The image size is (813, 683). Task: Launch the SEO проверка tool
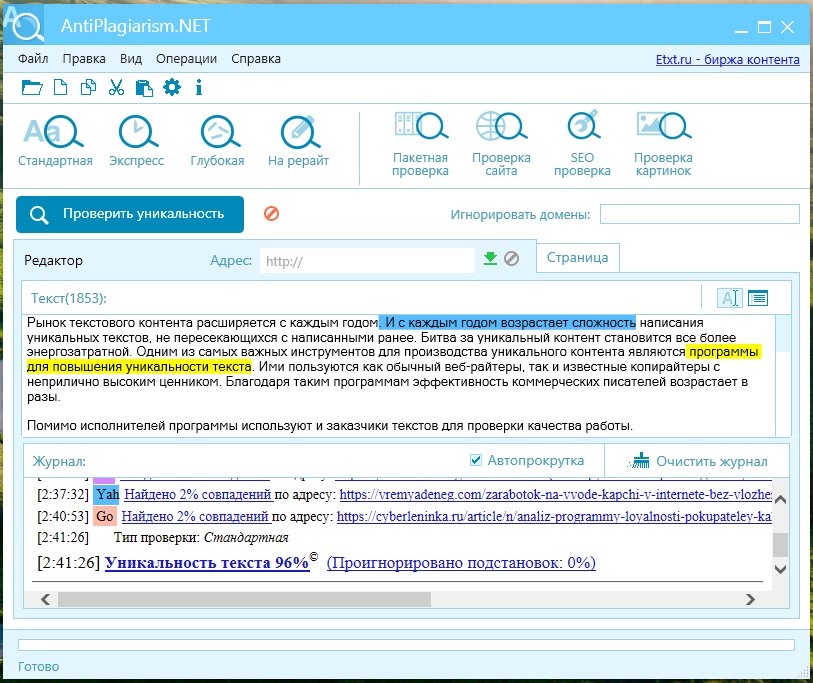tap(582, 144)
